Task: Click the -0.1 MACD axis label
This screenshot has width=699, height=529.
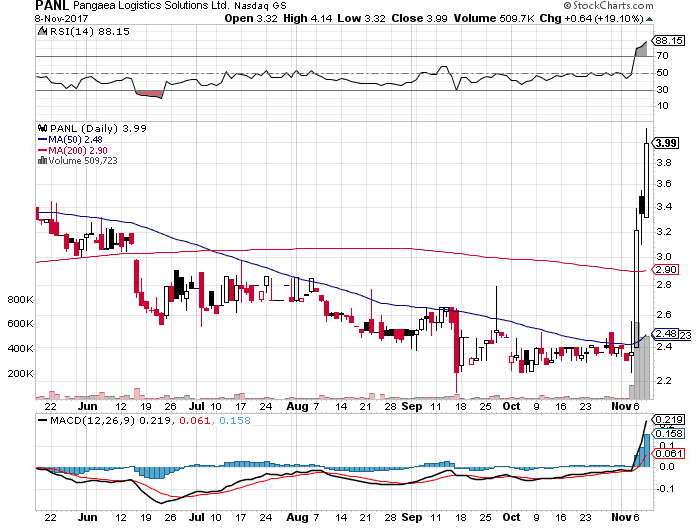Action: (x=665, y=489)
